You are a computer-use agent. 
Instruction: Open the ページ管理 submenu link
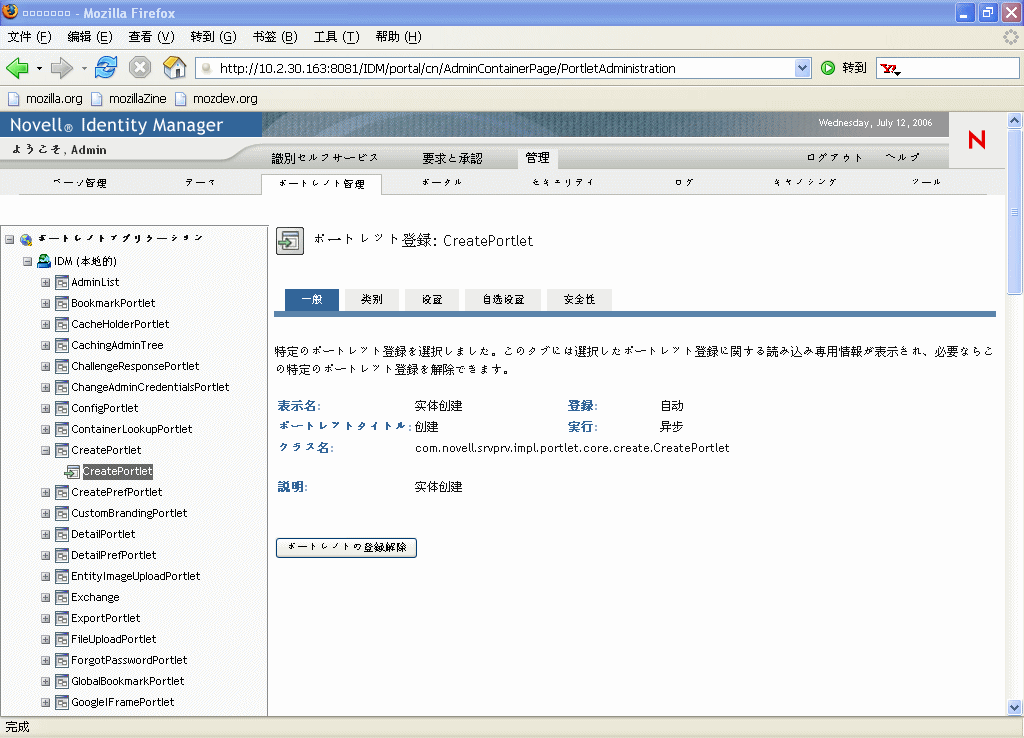coord(80,183)
